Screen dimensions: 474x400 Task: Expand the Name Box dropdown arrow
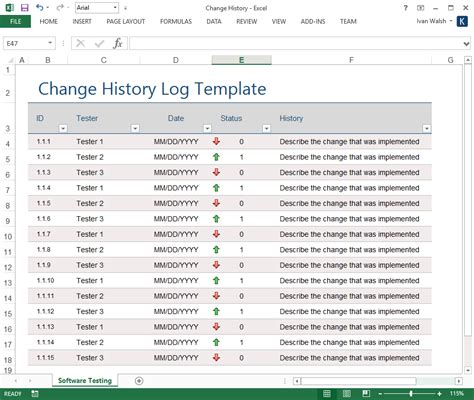pos(50,43)
